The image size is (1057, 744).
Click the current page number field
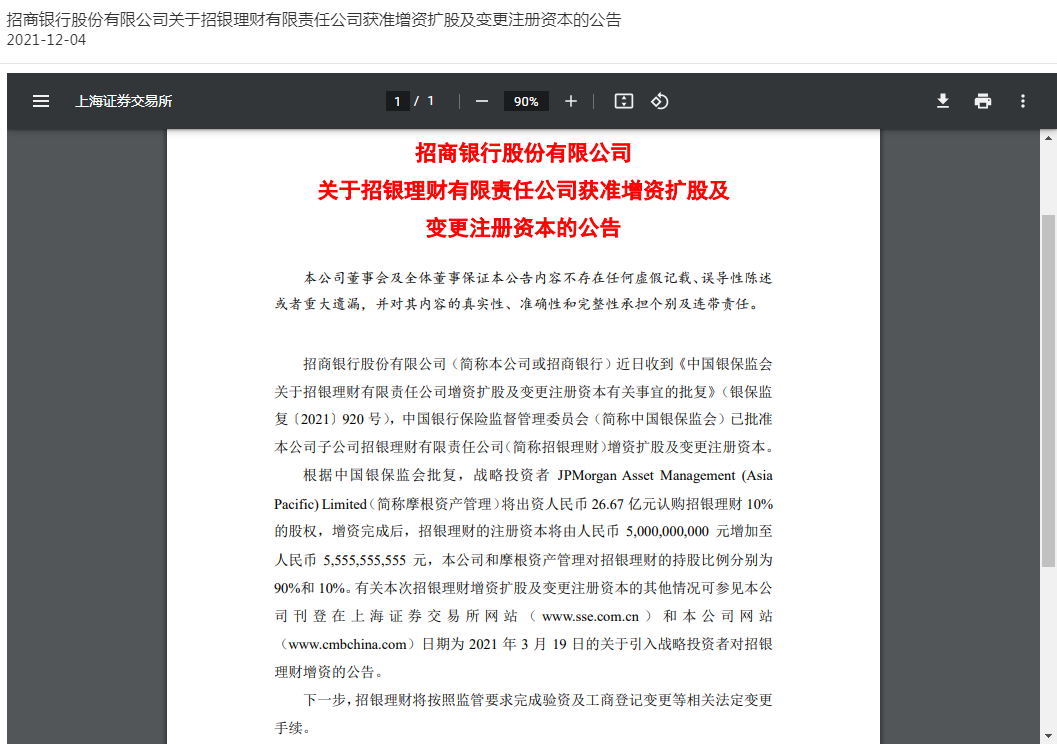pos(397,101)
